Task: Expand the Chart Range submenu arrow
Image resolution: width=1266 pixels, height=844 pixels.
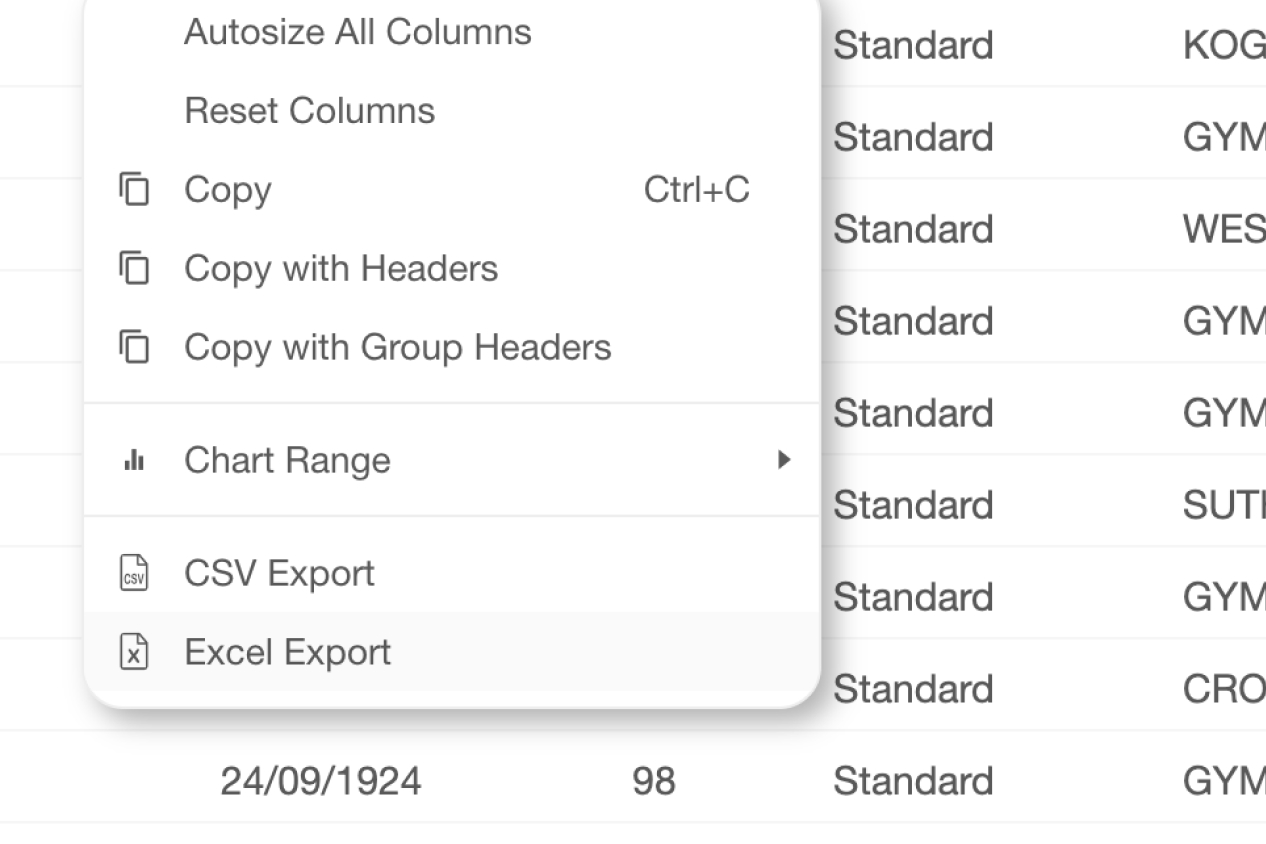Action: click(x=784, y=460)
